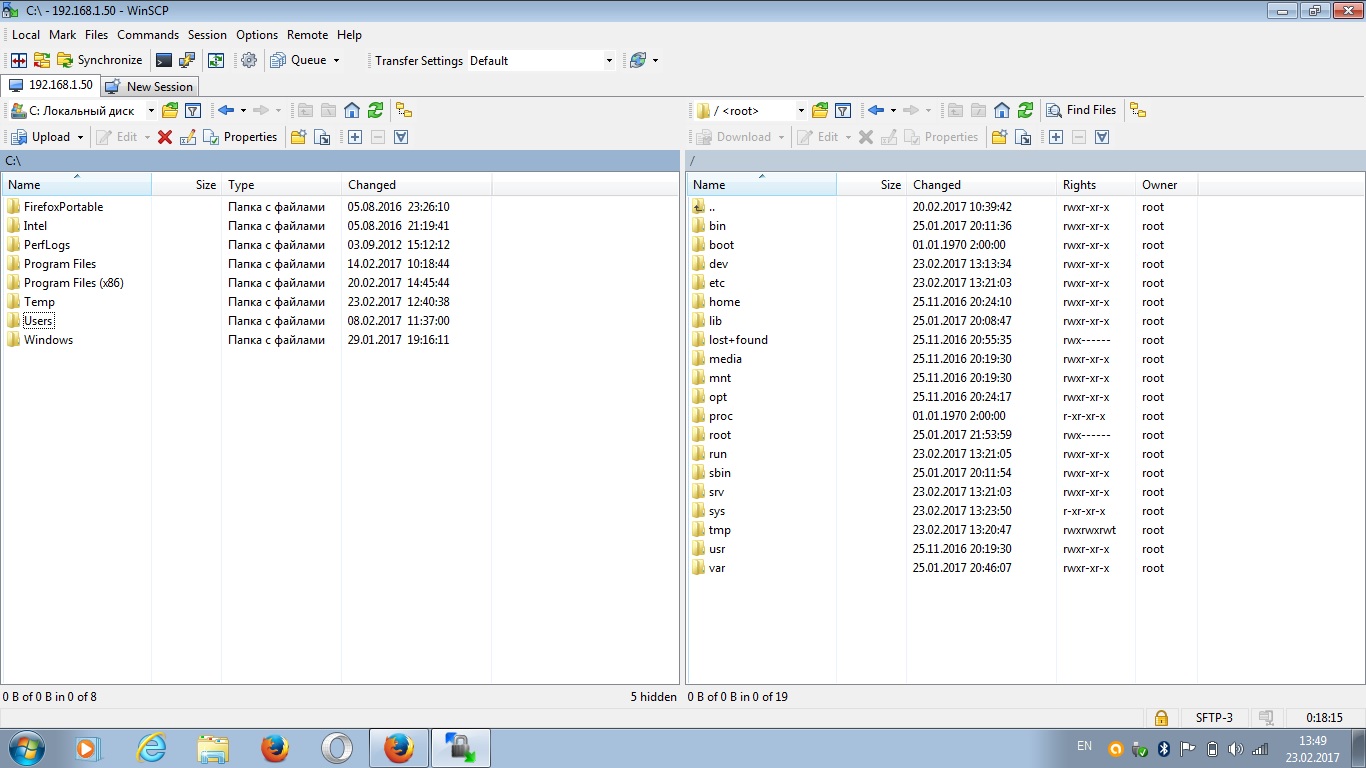Toggle remote directory tree icon

(x=1138, y=110)
